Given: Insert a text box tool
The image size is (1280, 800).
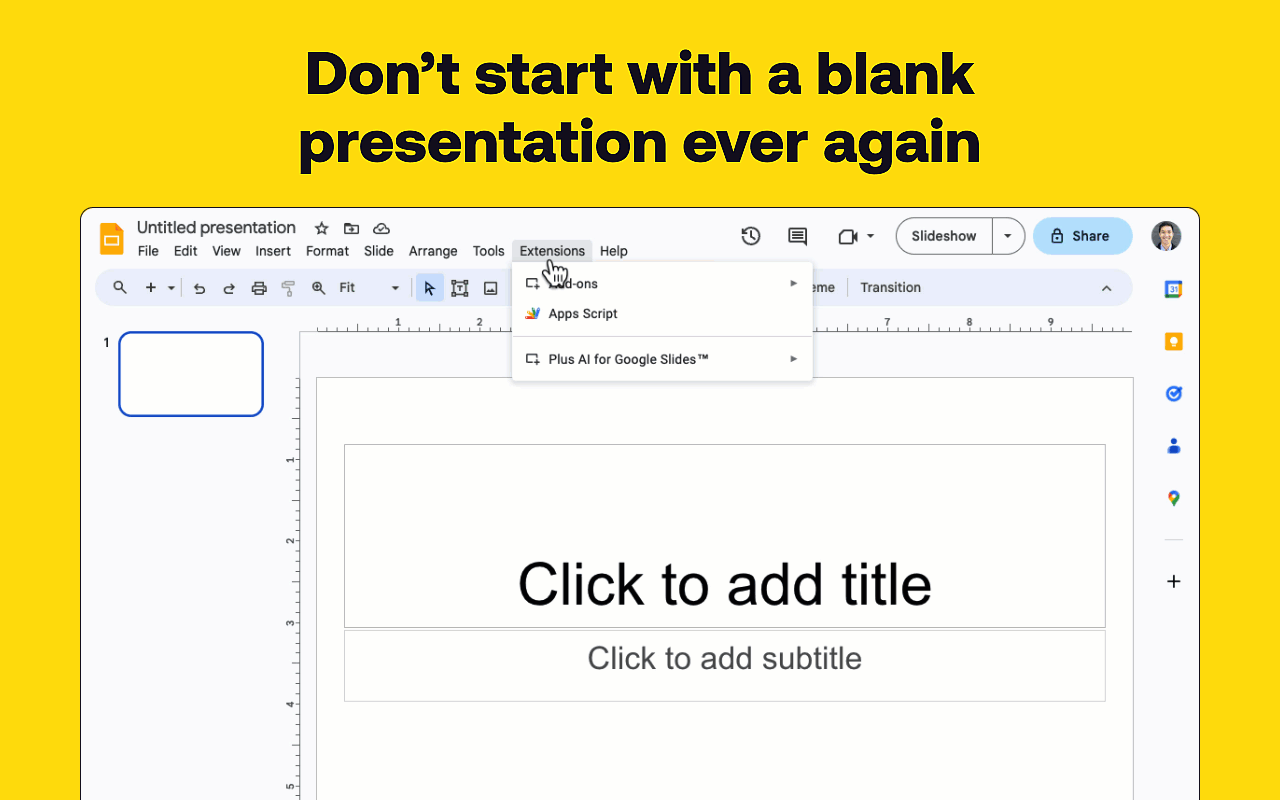Looking at the screenshot, I should 460,288.
